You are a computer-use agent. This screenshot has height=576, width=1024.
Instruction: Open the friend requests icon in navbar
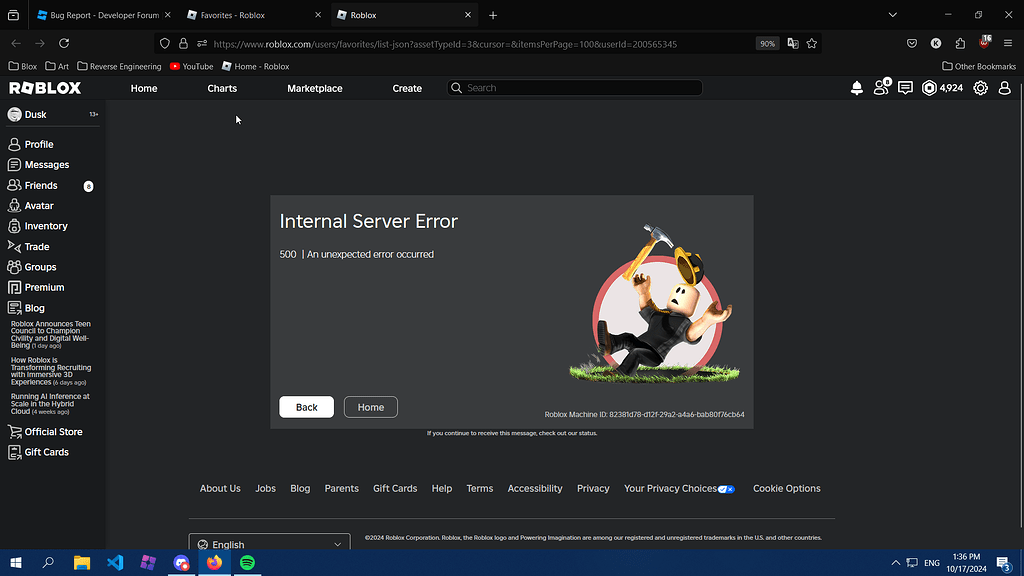pos(881,88)
